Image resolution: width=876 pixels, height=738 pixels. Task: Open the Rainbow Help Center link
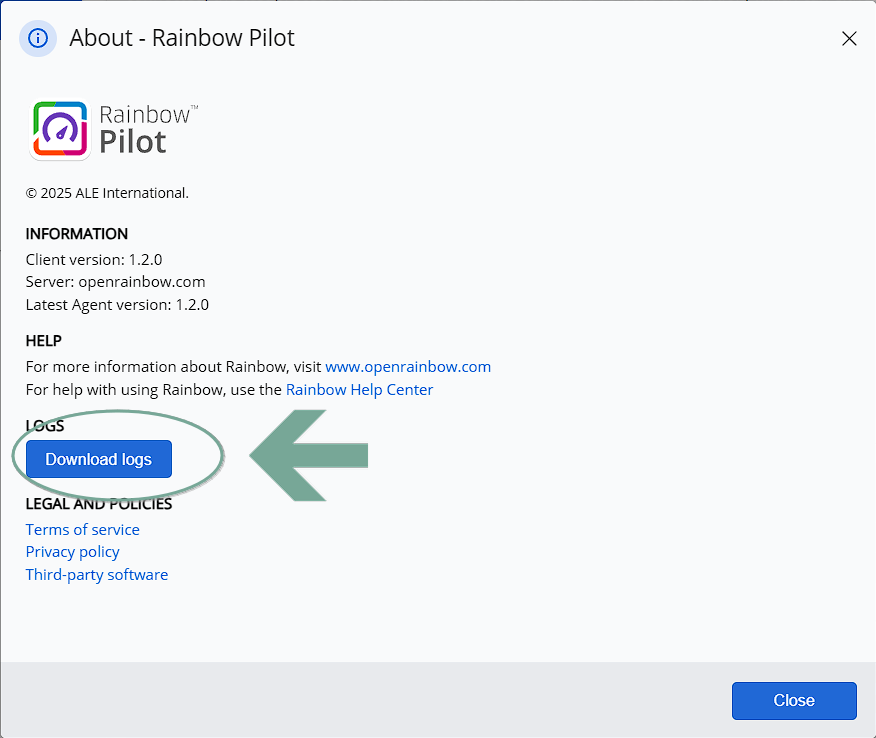pos(359,389)
